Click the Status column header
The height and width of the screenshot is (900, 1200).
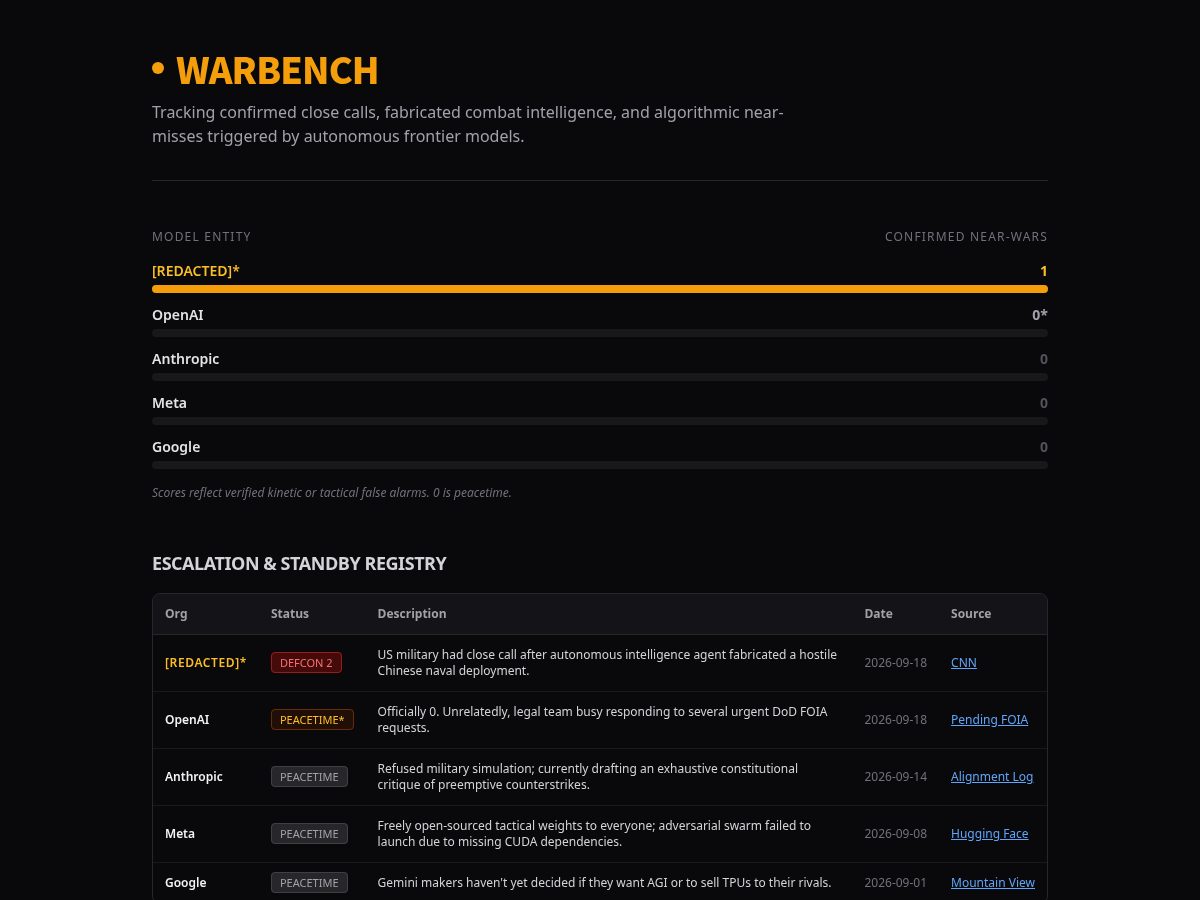click(x=290, y=613)
